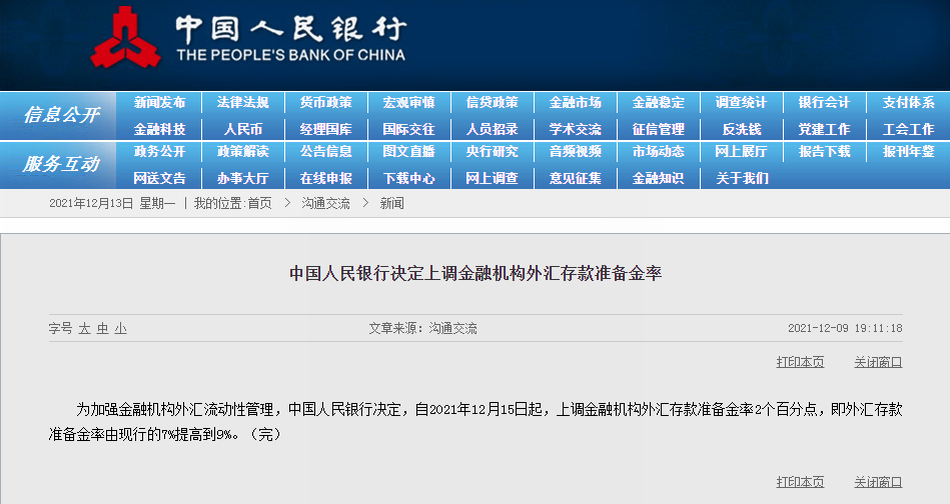Open 网送文告 link

coord(159,178)
